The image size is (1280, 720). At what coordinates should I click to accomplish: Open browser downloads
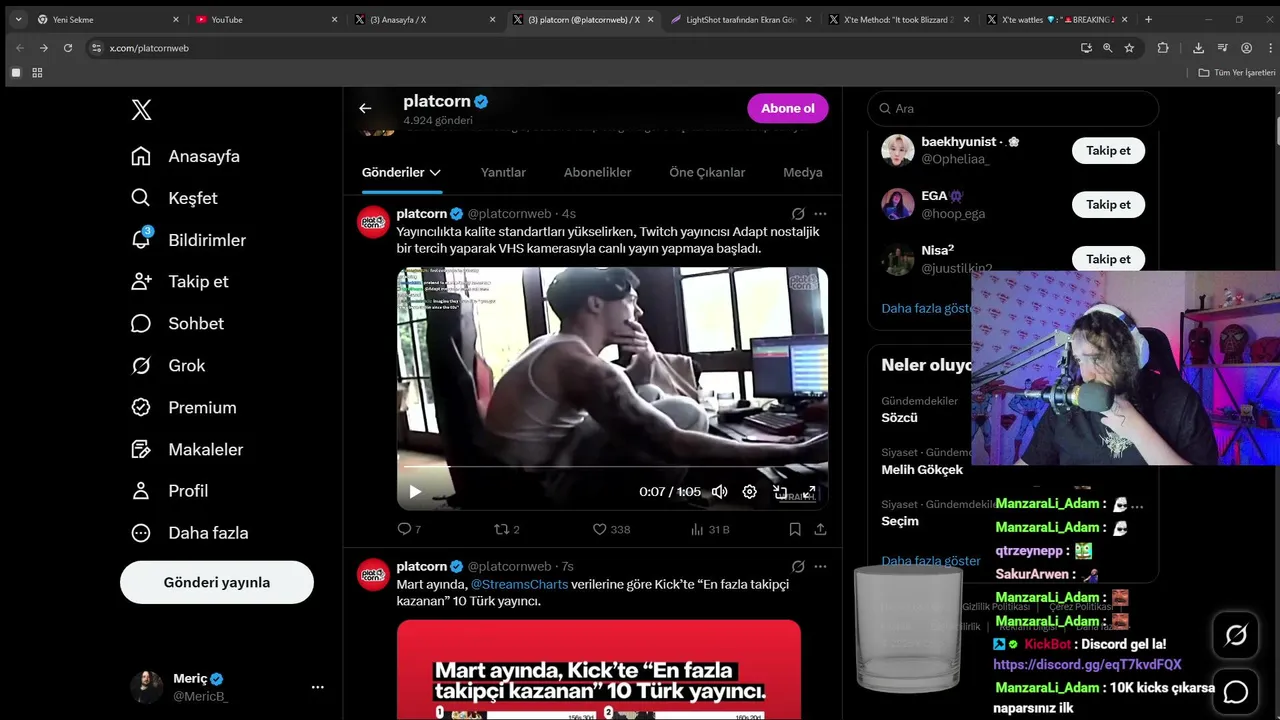[x=1198, y=48]
